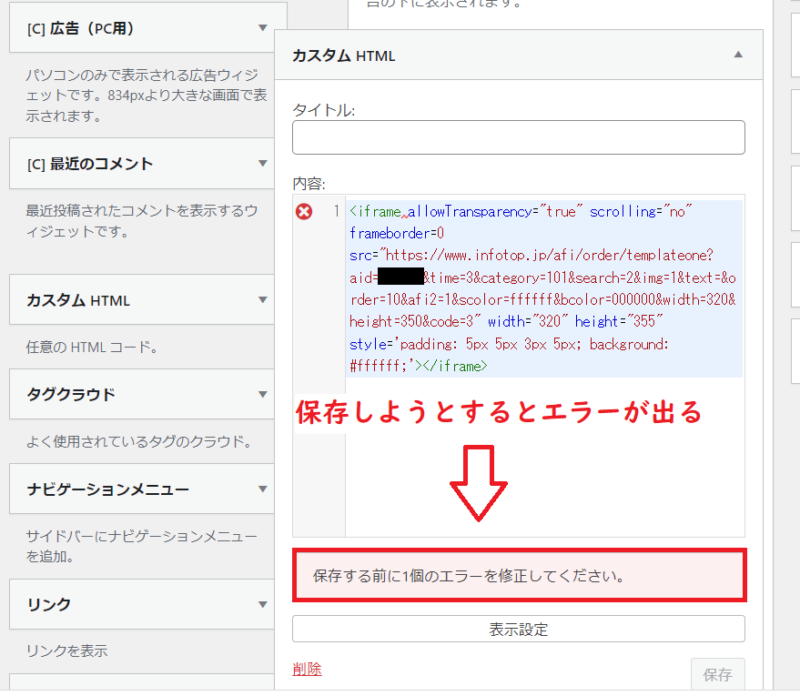Screen dimensions: 800x696
Task: Expand the タグクラウド widget arrow
Action: coord(262,394)
